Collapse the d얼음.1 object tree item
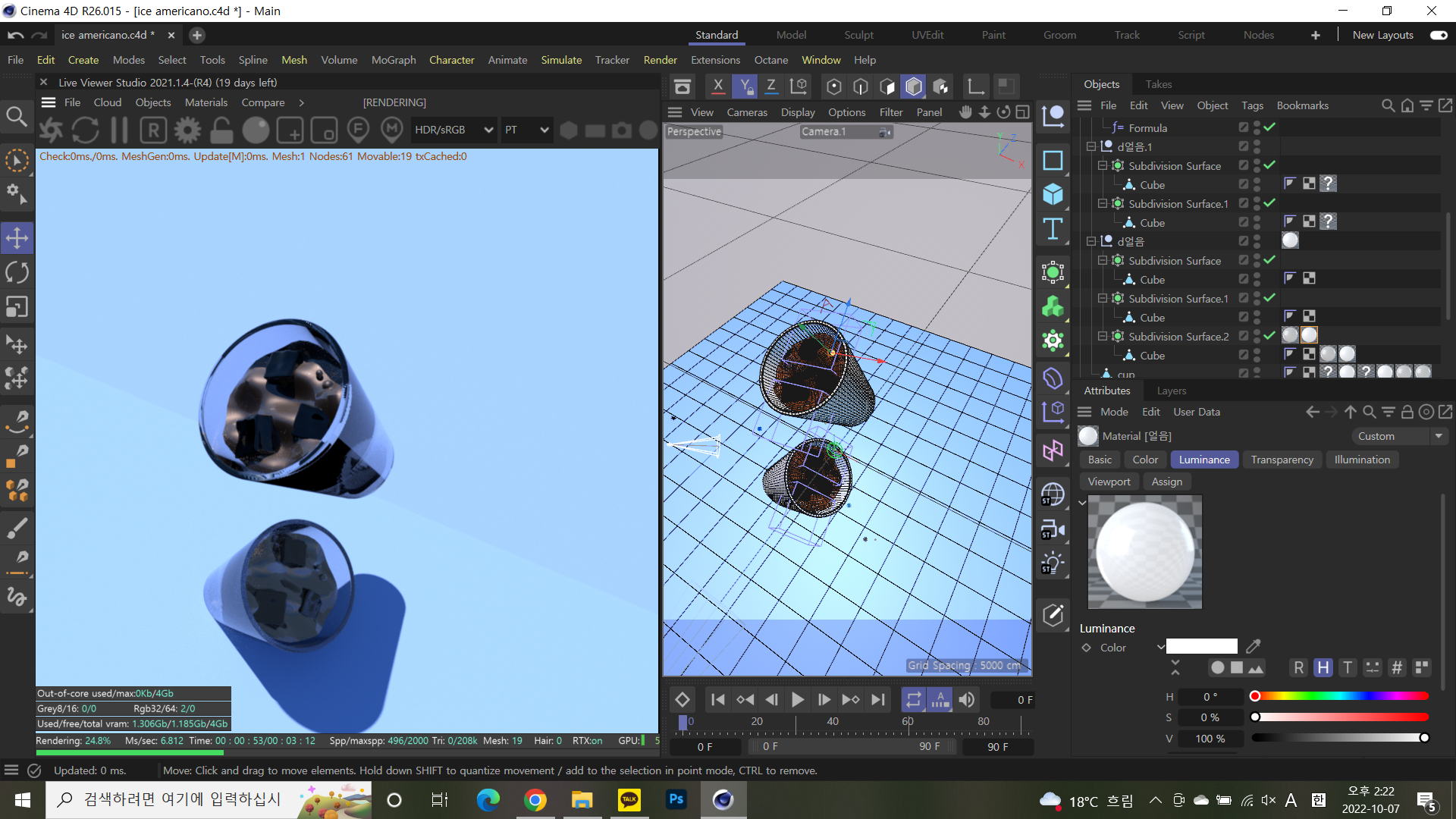 pyautogui.click(x=1090, y=146)
